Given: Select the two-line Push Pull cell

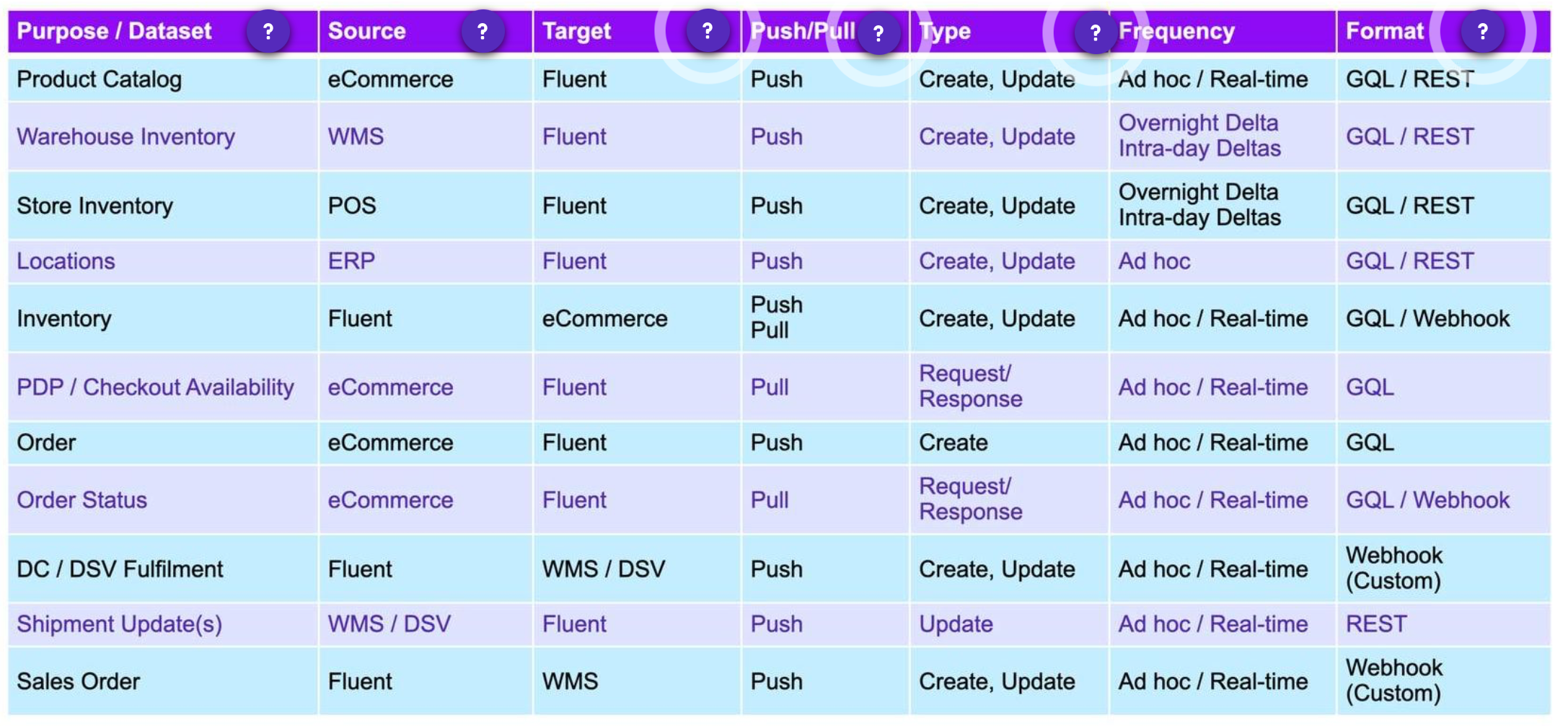Looking at the screenshot, I should (776, 318).
